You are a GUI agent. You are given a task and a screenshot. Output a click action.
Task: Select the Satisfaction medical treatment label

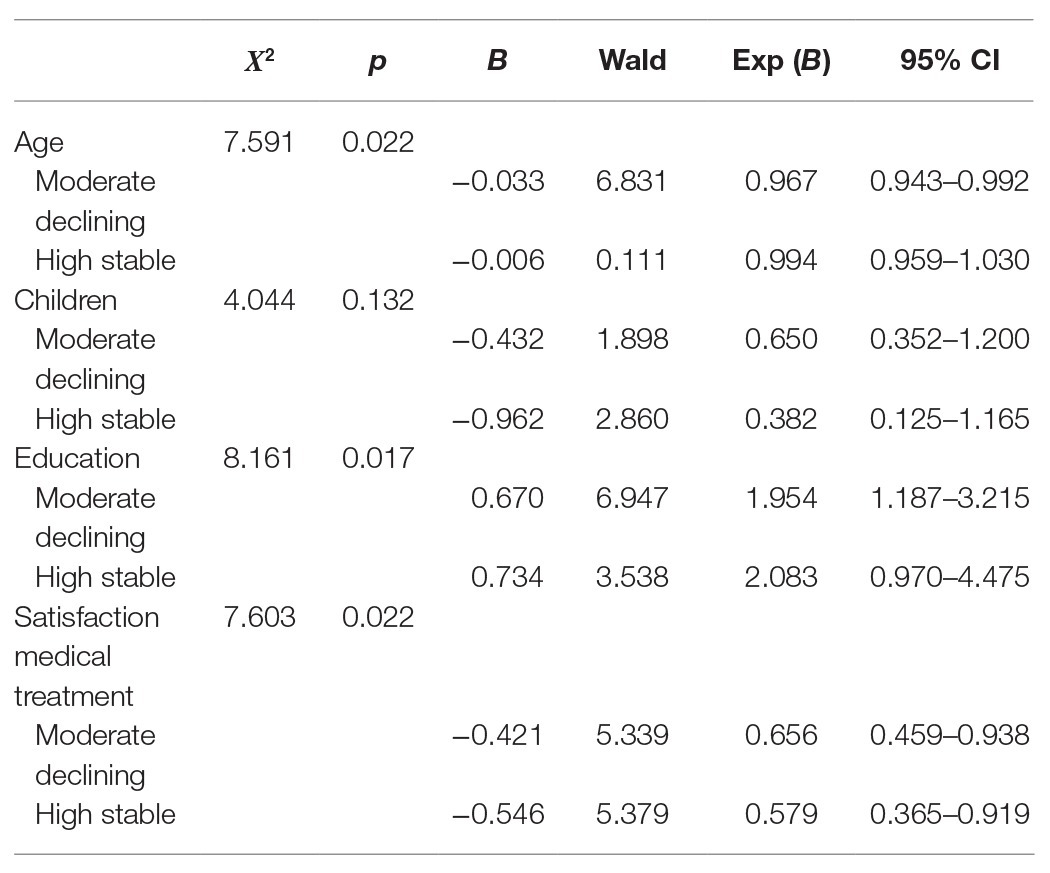pyautogui.click(x=86, y=657)
